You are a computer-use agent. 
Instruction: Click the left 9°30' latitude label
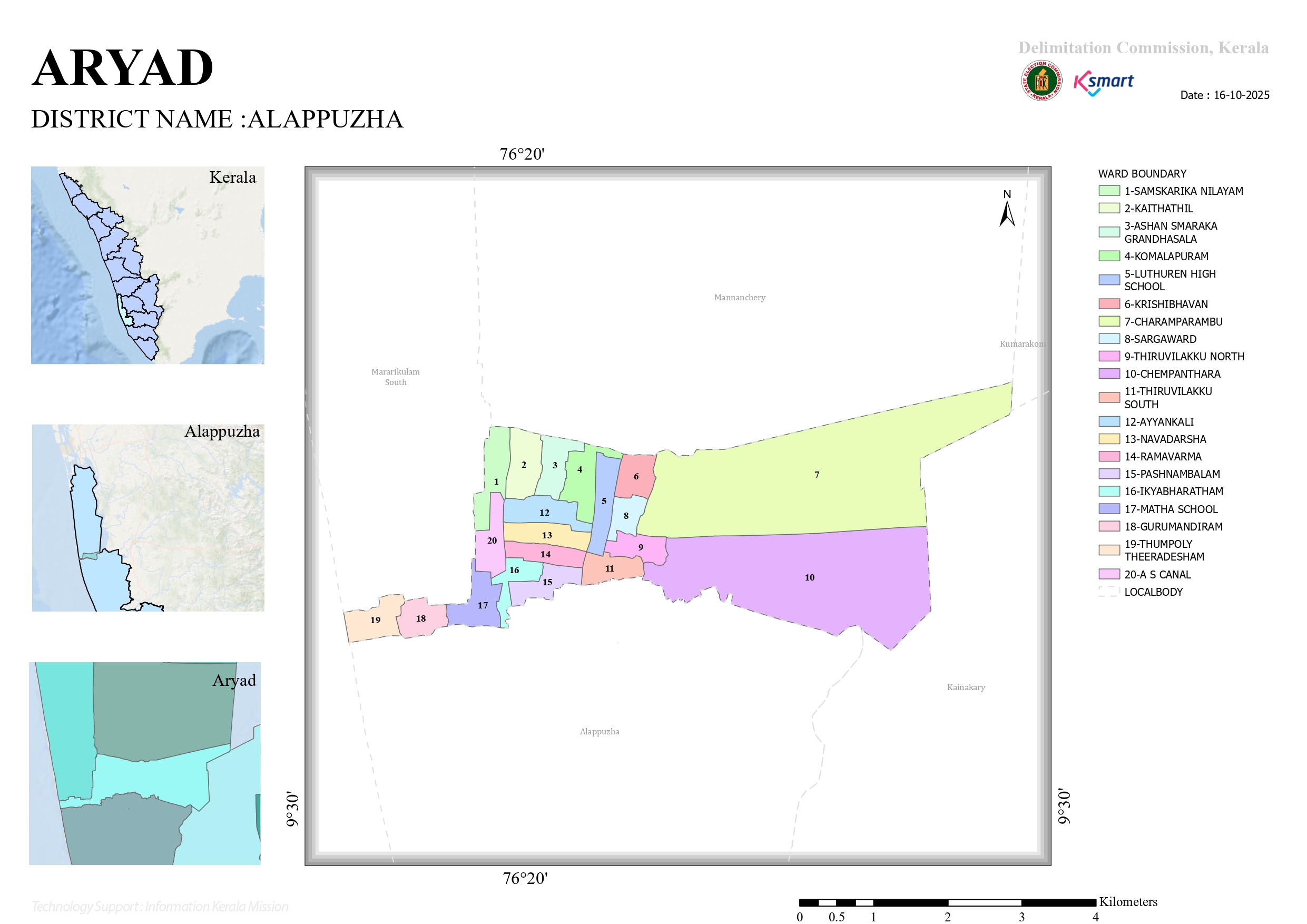tap(292, 809)
